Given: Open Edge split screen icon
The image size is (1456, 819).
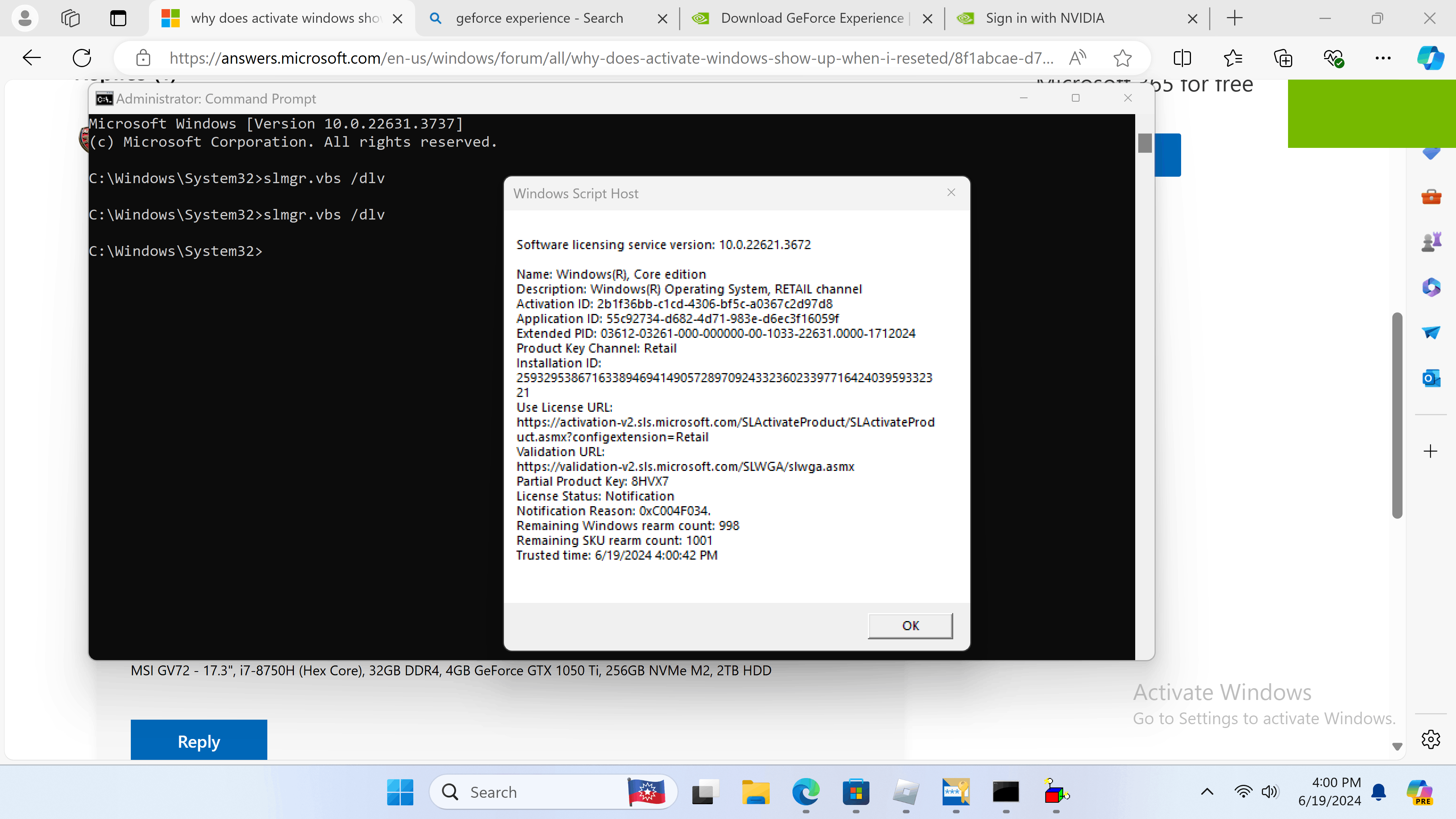Looking at the screenshot, I should pyautogui.click(x=1182, y=58).
